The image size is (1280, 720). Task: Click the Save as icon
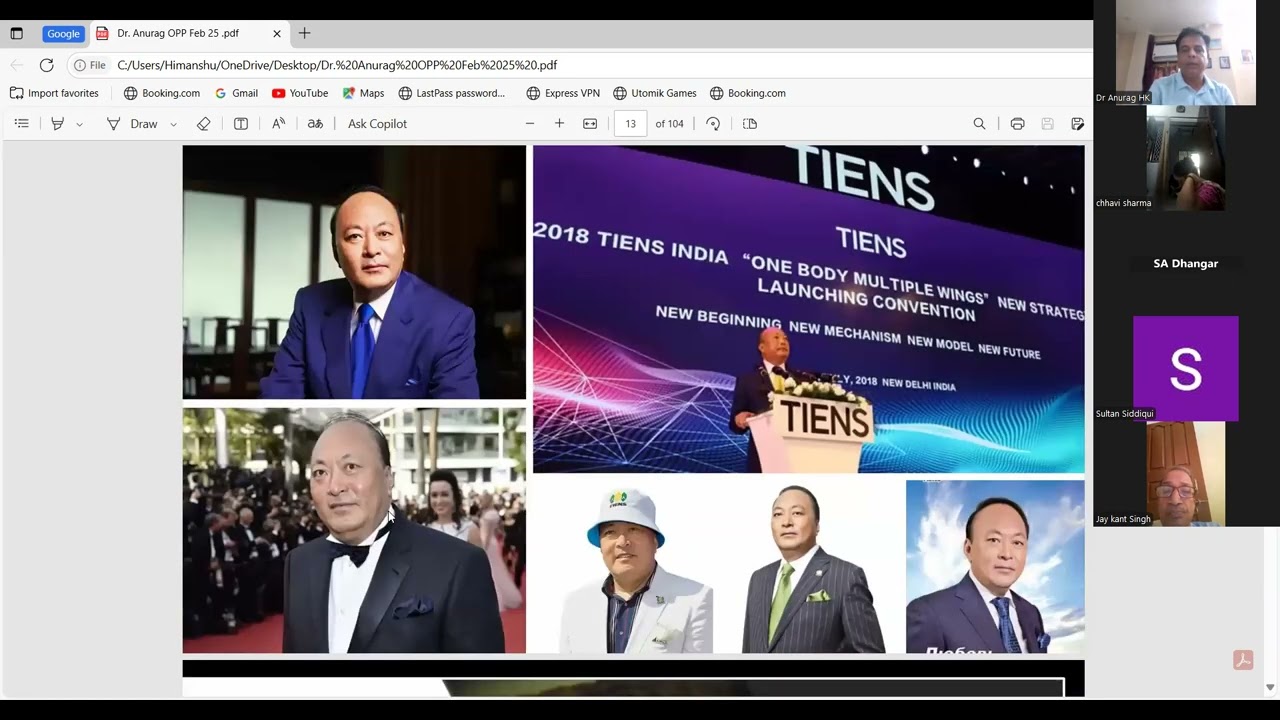tap(1077, 124)
